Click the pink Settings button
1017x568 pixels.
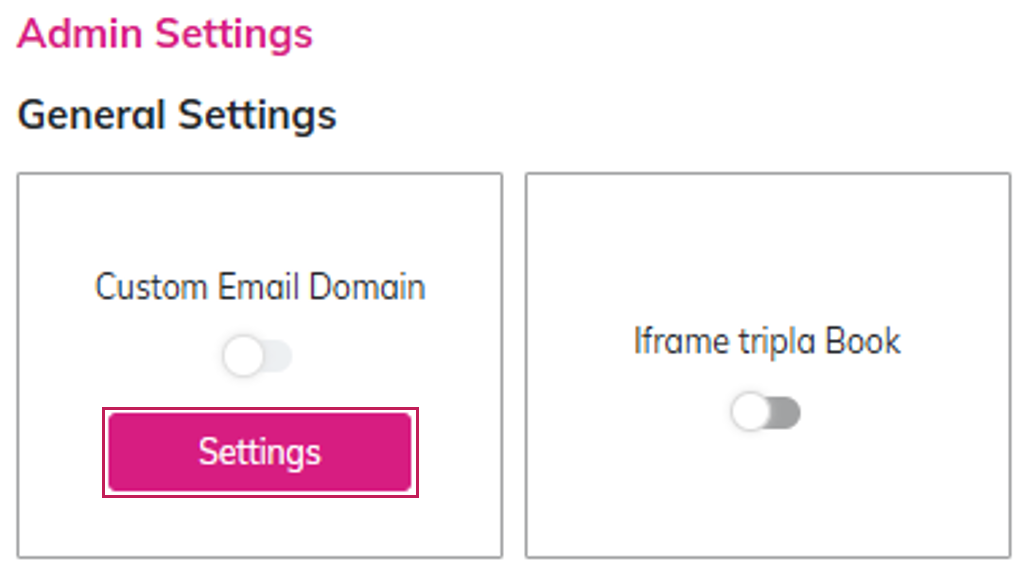click(260, 452)
